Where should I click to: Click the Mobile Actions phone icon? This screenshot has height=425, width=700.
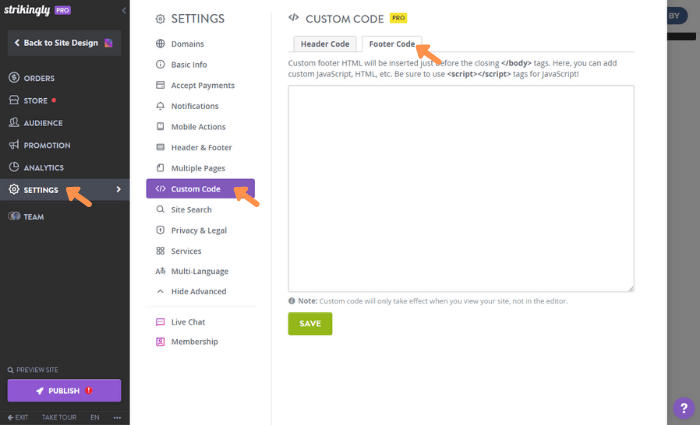click(x=160, y=126)
